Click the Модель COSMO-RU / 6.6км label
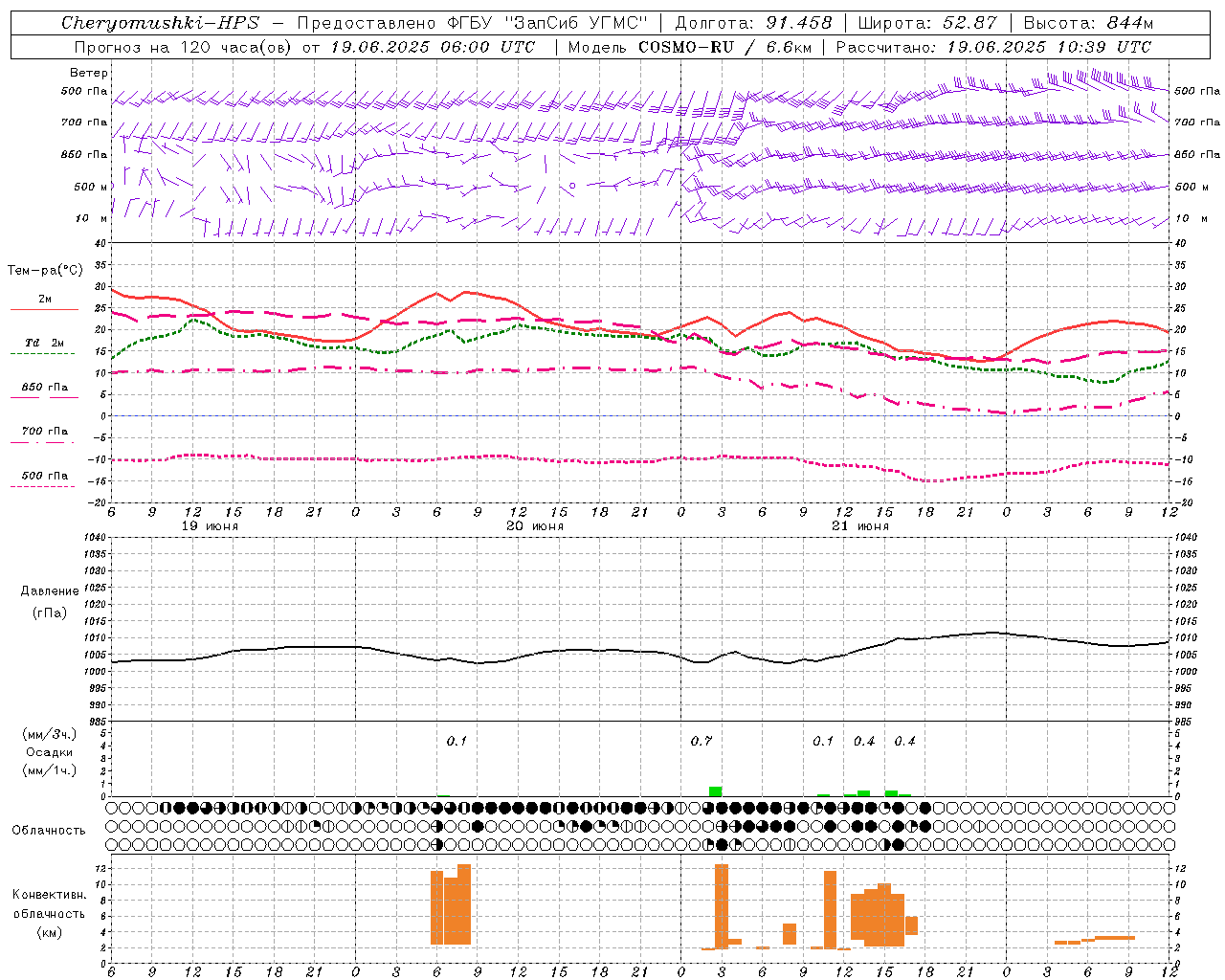1225x980 pixels. (689, 47)
